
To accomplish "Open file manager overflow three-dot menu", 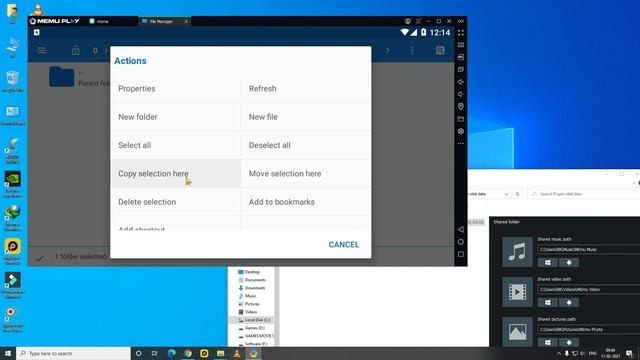I will pyautogui.click(x=412, y=51).
